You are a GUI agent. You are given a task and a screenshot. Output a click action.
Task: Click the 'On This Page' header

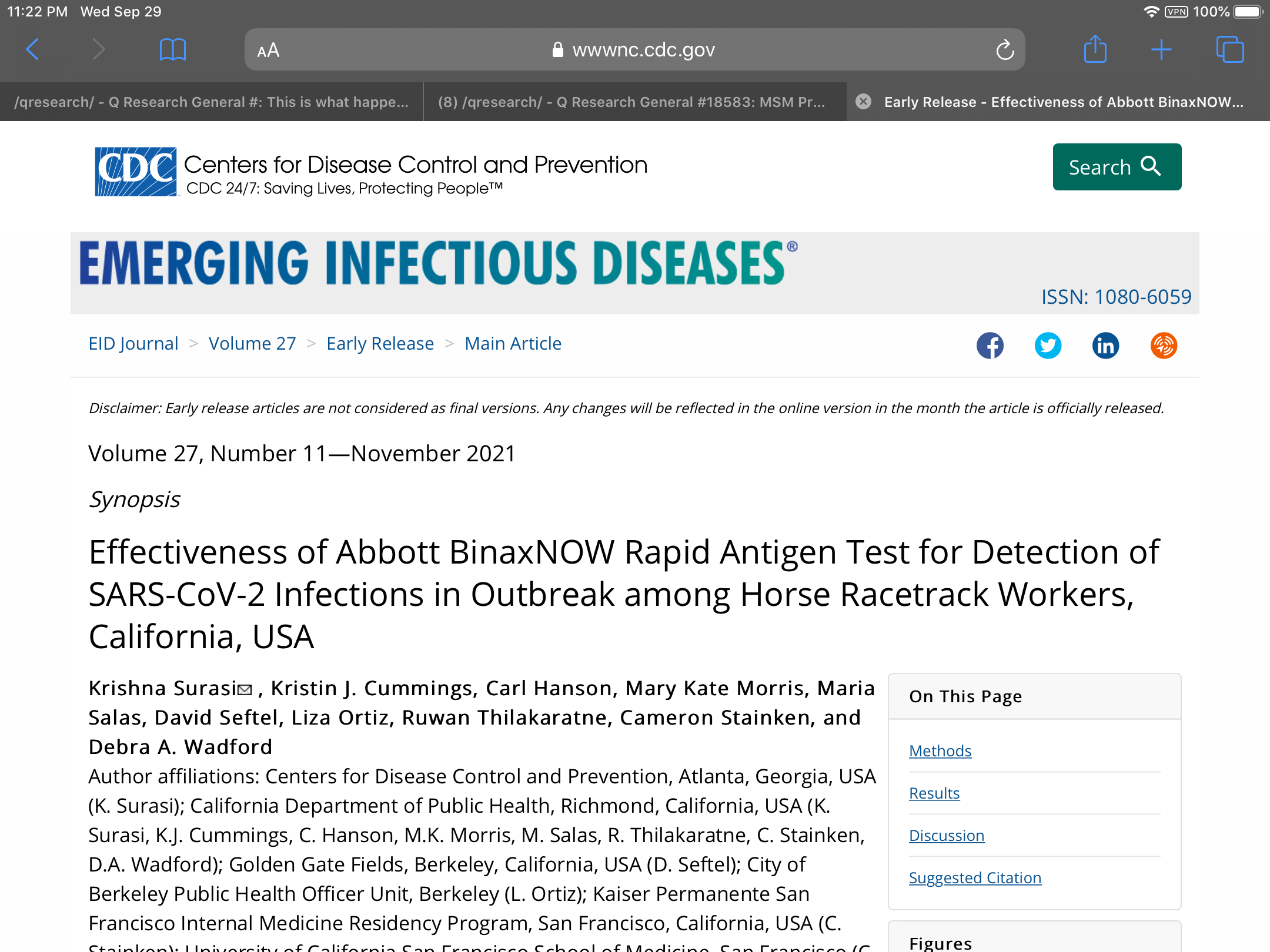(x=965, y=696)
